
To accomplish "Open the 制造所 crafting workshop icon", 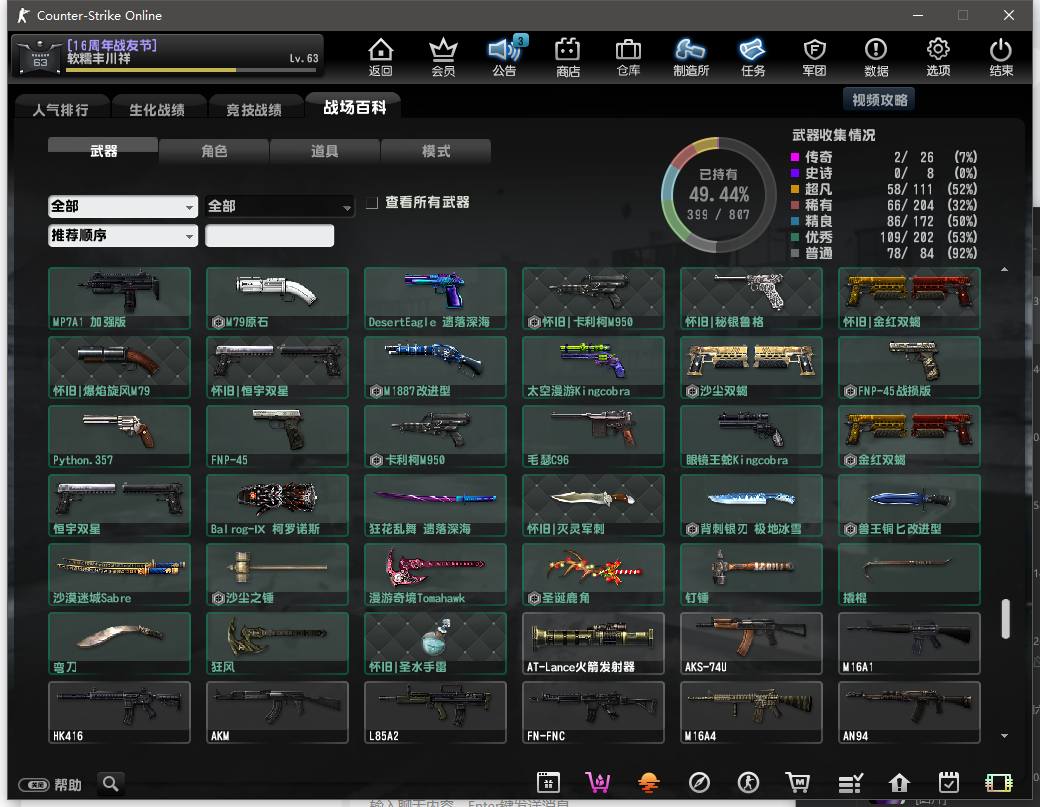I will tap(690, 56).
